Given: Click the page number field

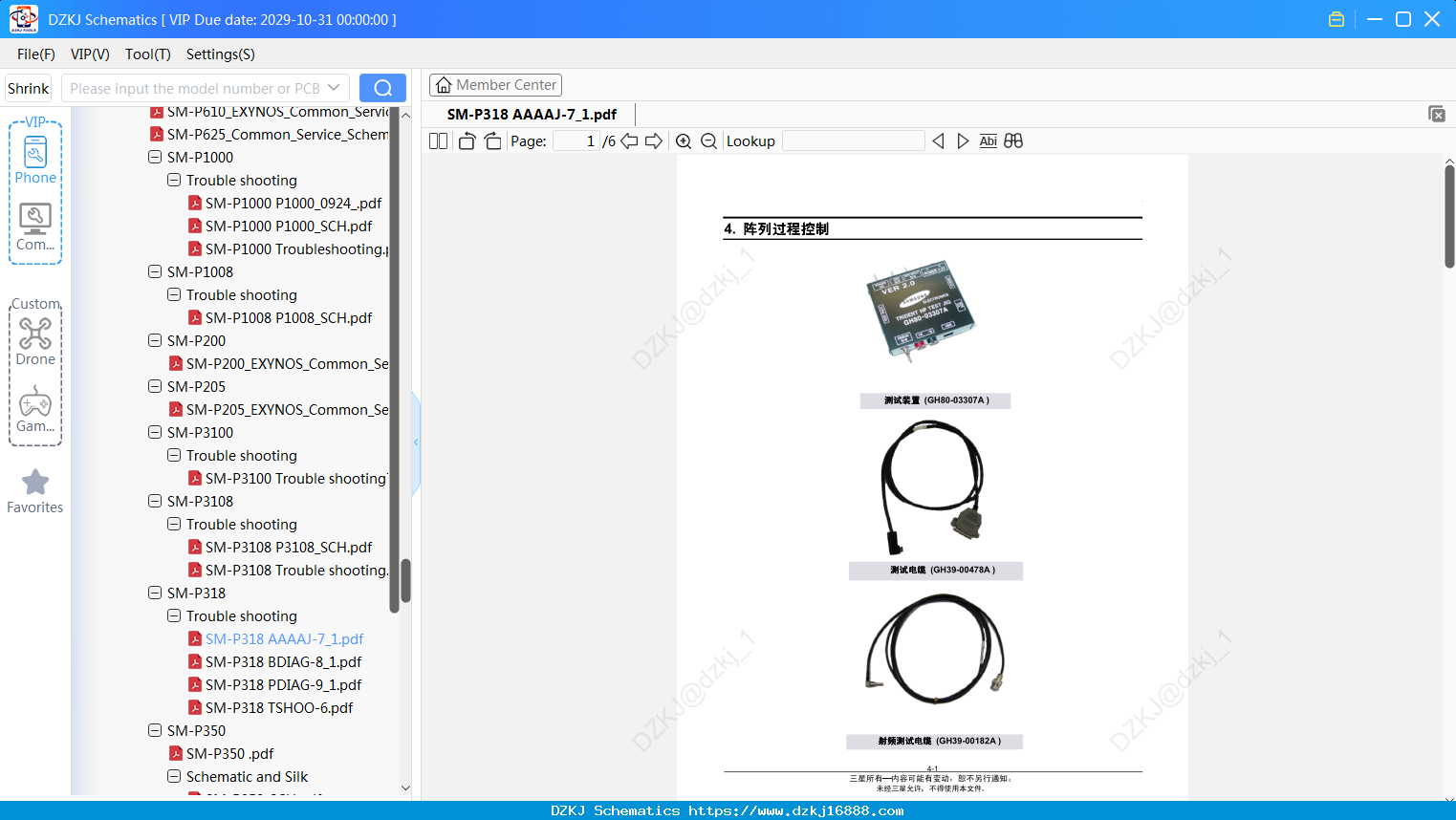Looking at the screenshot, I should tap(576, 141).
